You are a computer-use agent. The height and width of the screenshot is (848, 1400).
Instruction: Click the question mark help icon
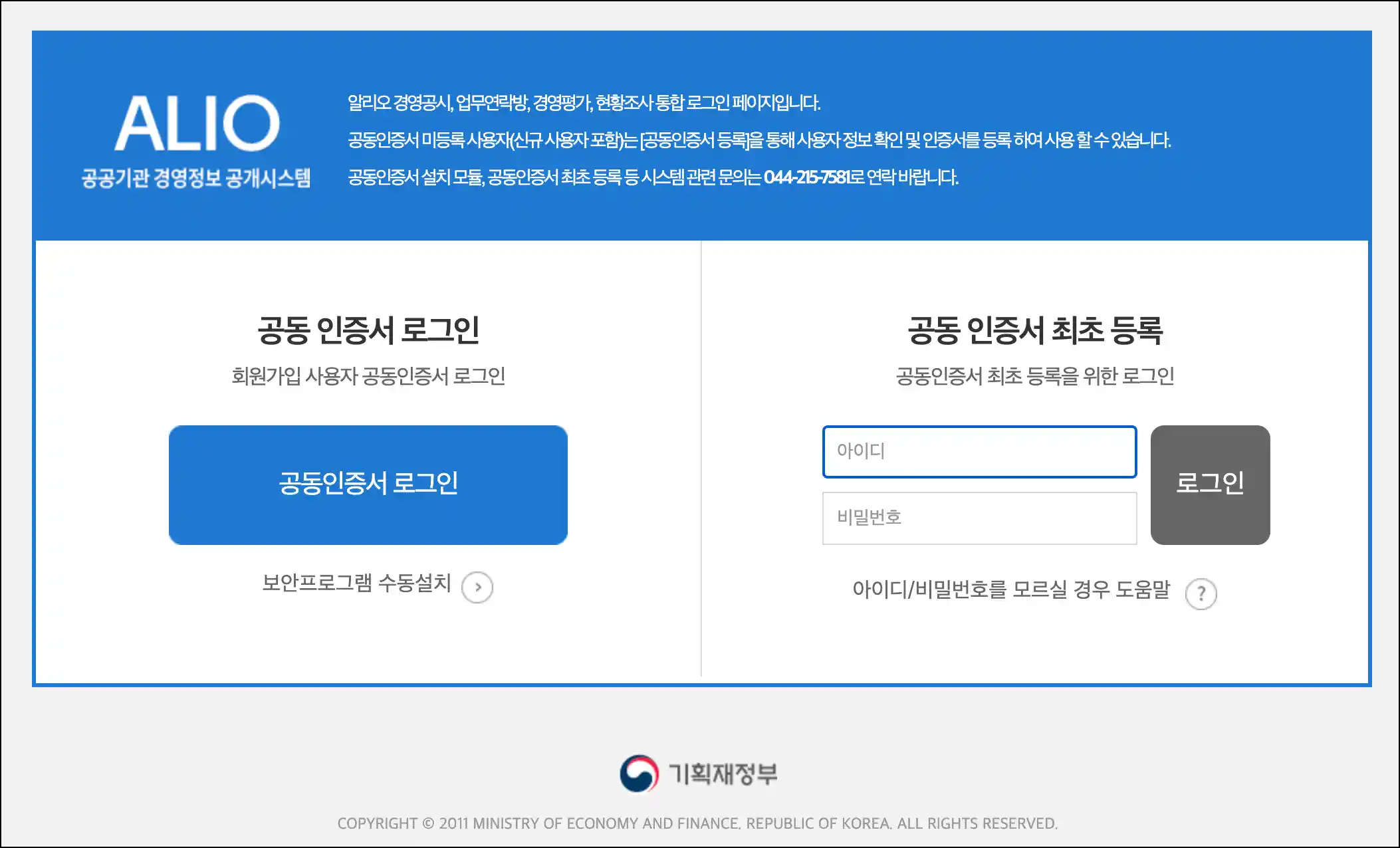tap(1201, 594)
